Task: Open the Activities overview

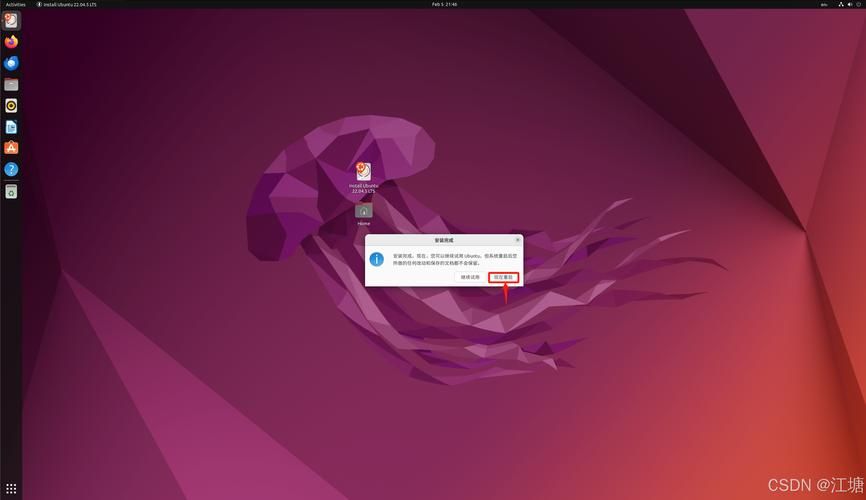Action: [15, 4]
